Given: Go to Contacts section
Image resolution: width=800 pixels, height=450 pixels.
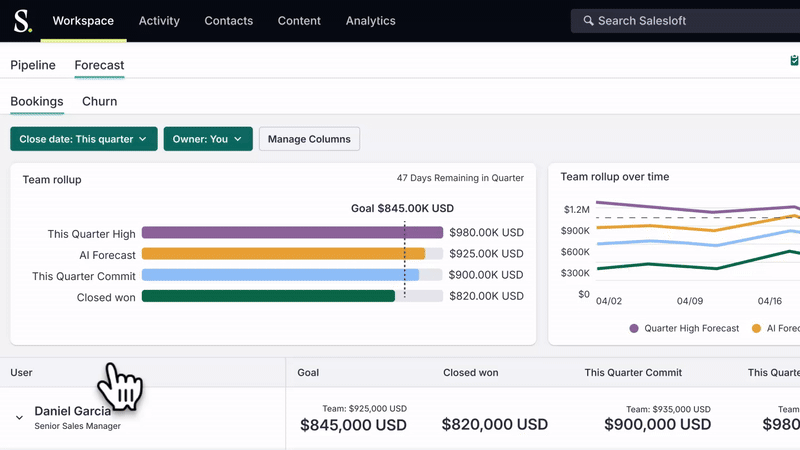Looking at the screenshot, I should [229, 21].
